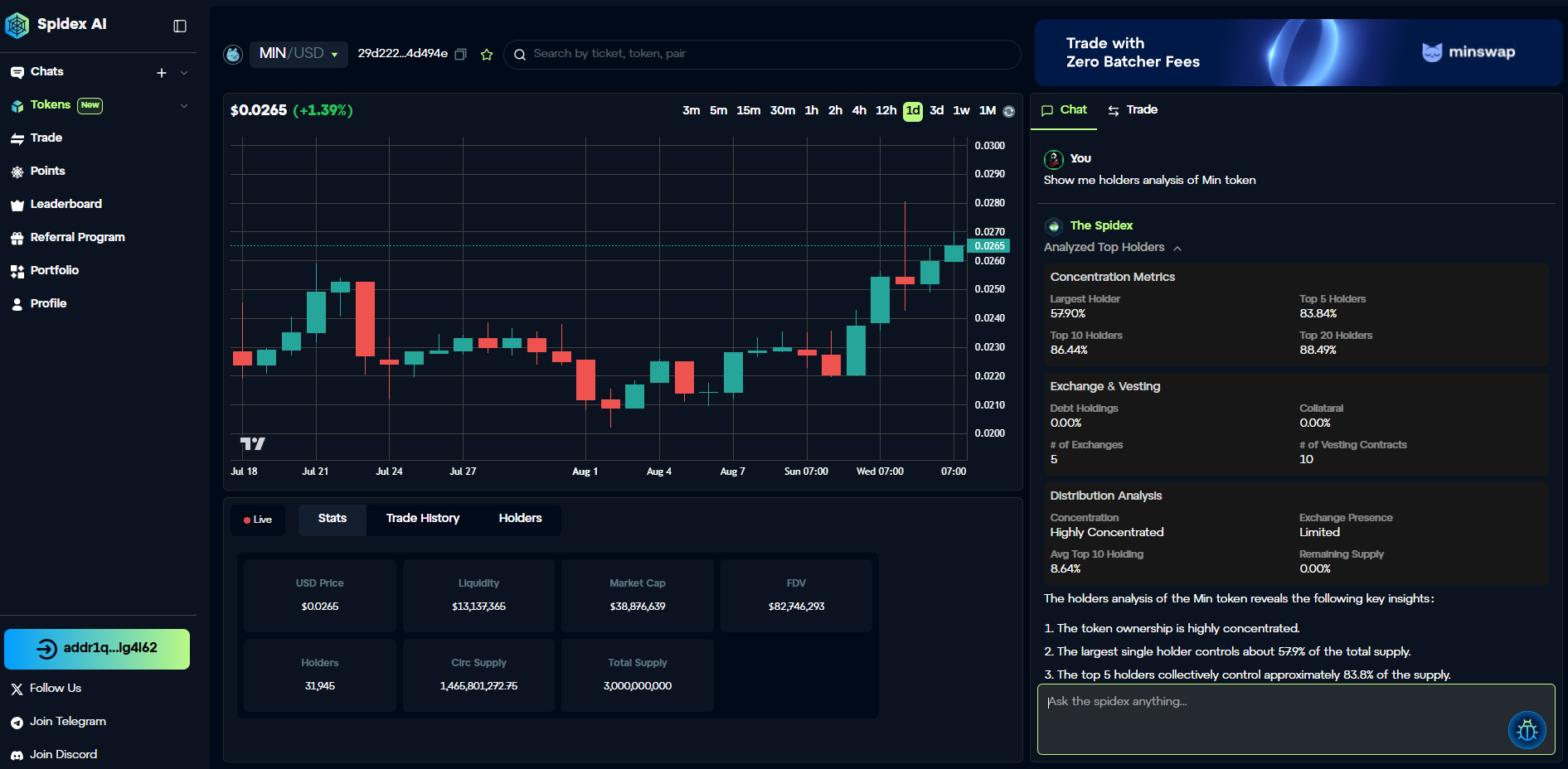The height and width of the screenshot is (769, 1568).
Task: Click the wallet address button
Action: point(97,649)
